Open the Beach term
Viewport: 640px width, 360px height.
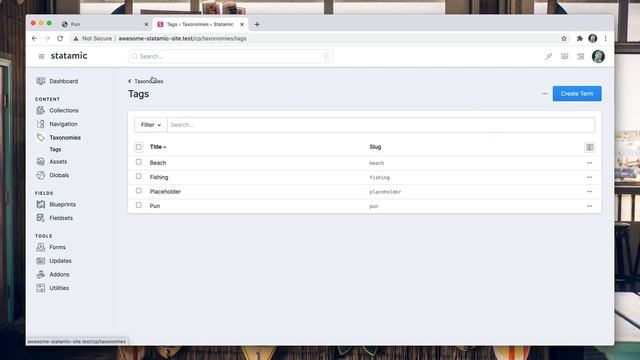(158, 163)
